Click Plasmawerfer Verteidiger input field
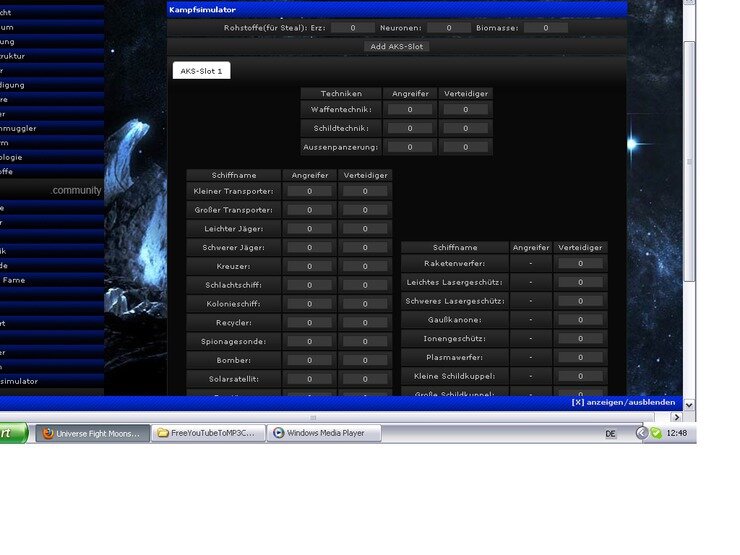The height and width of the screenshot is (555, 740). pyautogui.click(x=580, y=357)
